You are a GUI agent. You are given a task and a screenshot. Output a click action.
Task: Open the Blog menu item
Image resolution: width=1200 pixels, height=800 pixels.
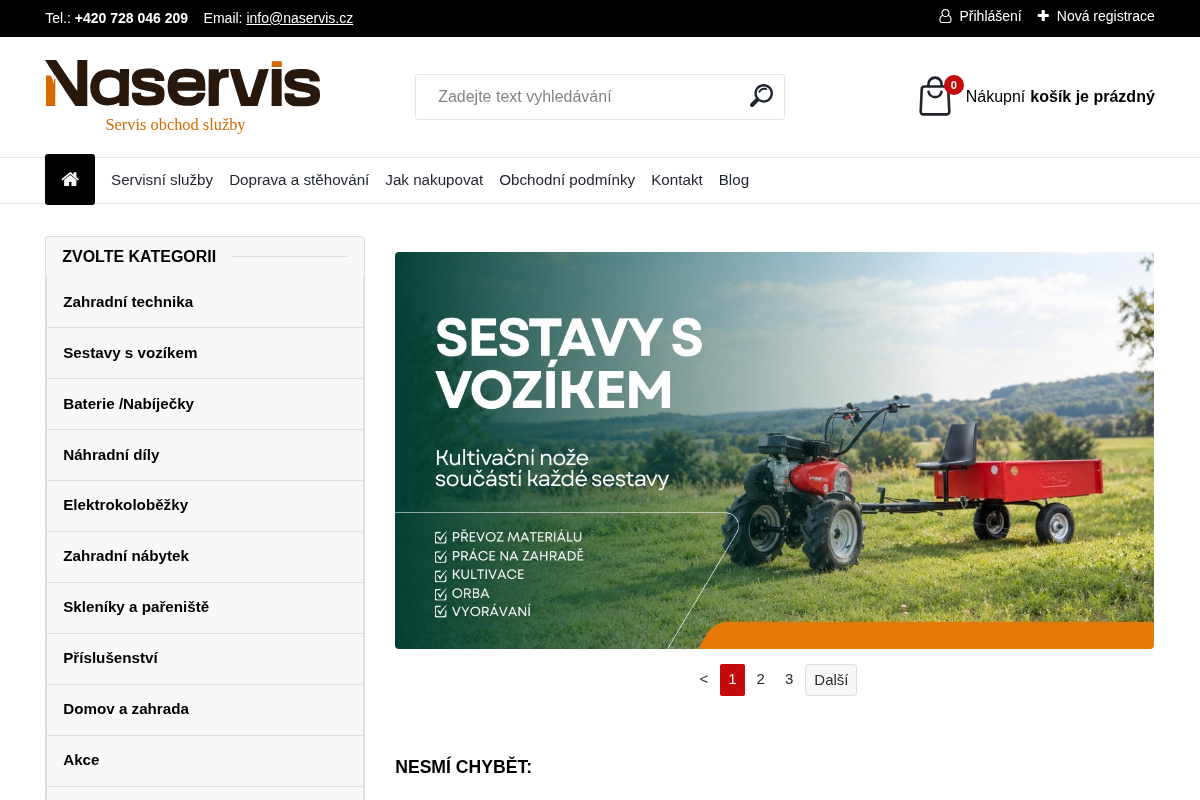pos(734,180)
